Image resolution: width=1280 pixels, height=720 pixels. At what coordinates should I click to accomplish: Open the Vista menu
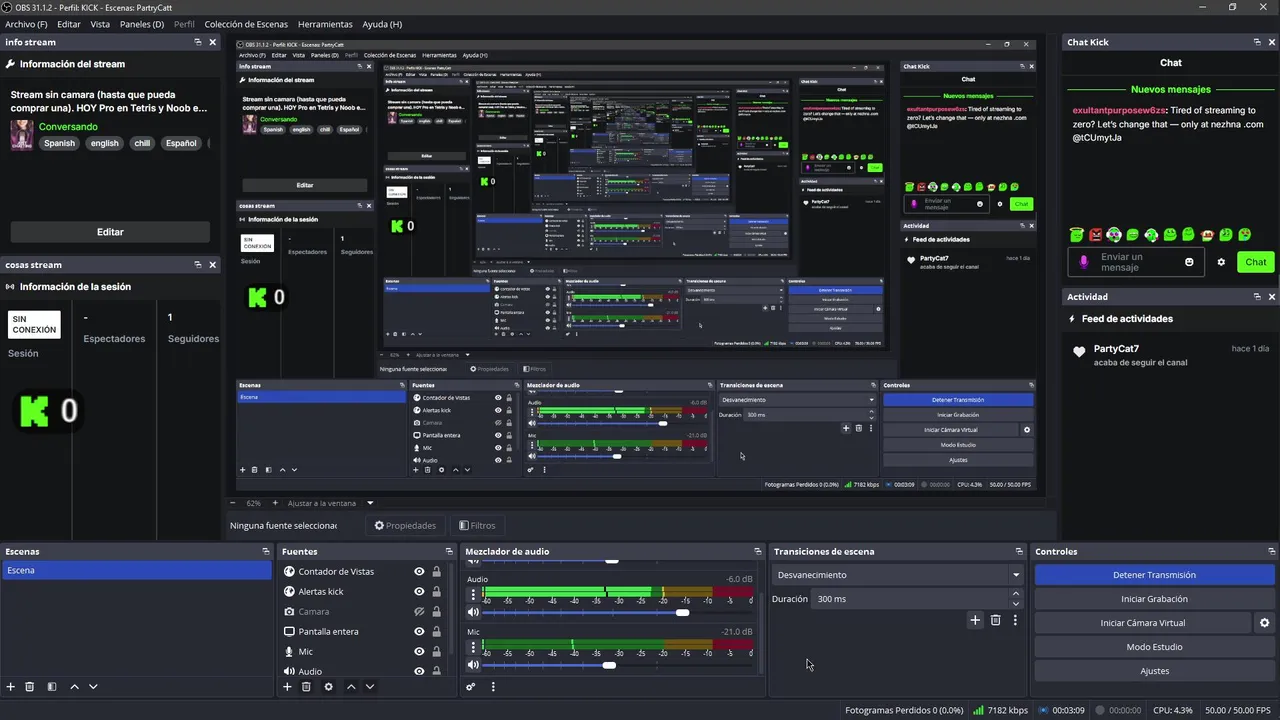tap(100, 24)
